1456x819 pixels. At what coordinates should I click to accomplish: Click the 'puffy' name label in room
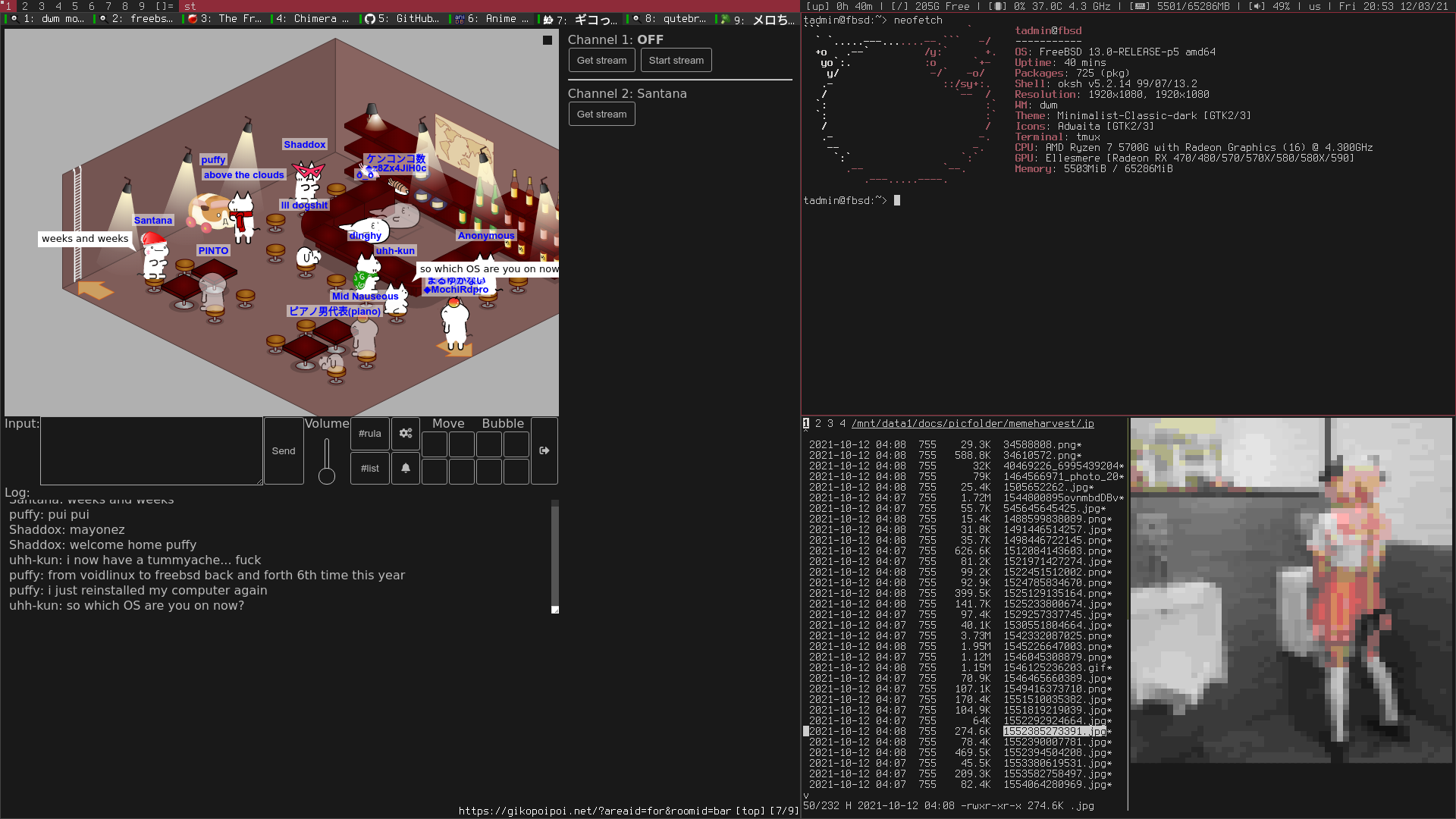point(213,159)
